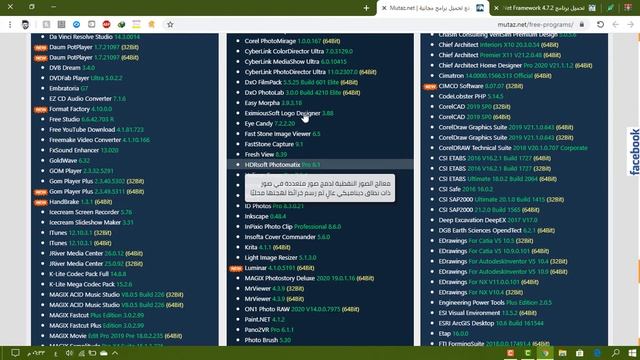Open EximiousSoft Logo Designer link
Image resolution: width=640 pixels, height=360 pixels.
[289, 113]
